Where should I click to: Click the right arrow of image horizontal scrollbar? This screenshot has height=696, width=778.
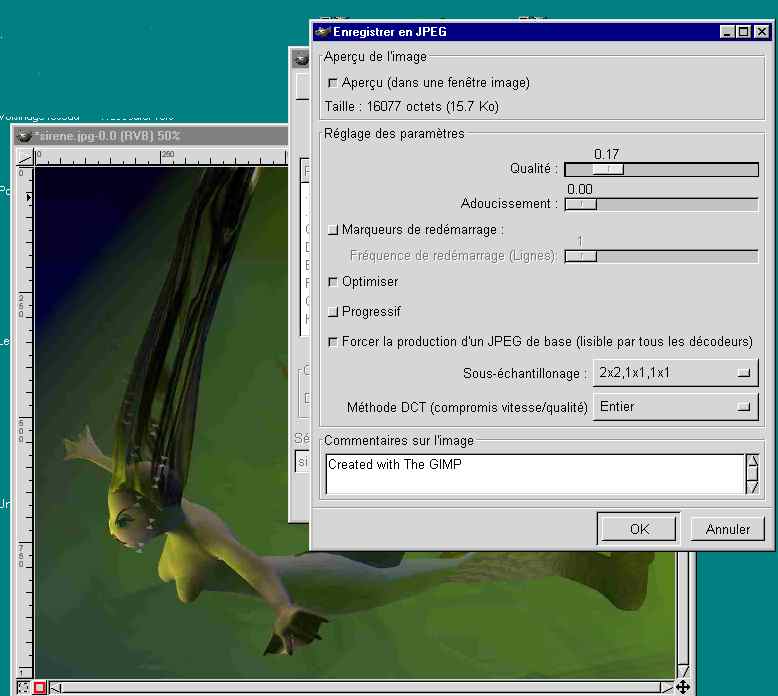pos(667,688)
